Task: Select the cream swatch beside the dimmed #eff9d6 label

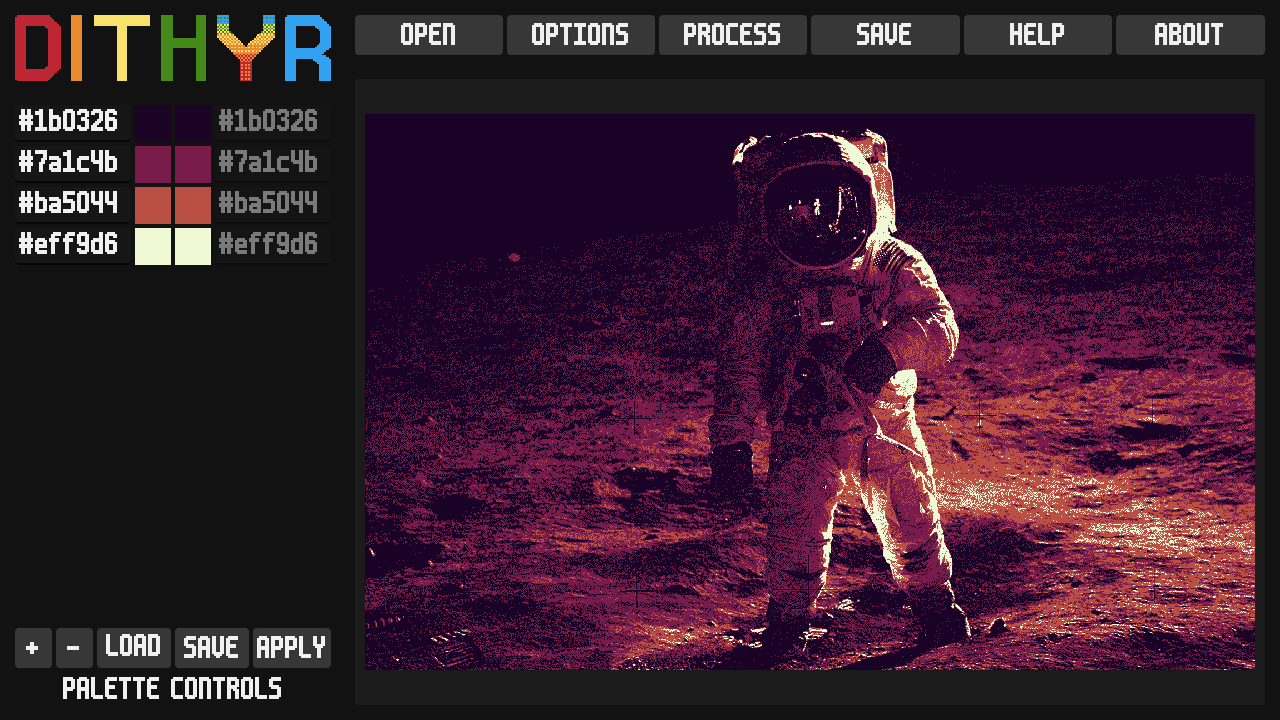Action: click(x=193, y=246)
